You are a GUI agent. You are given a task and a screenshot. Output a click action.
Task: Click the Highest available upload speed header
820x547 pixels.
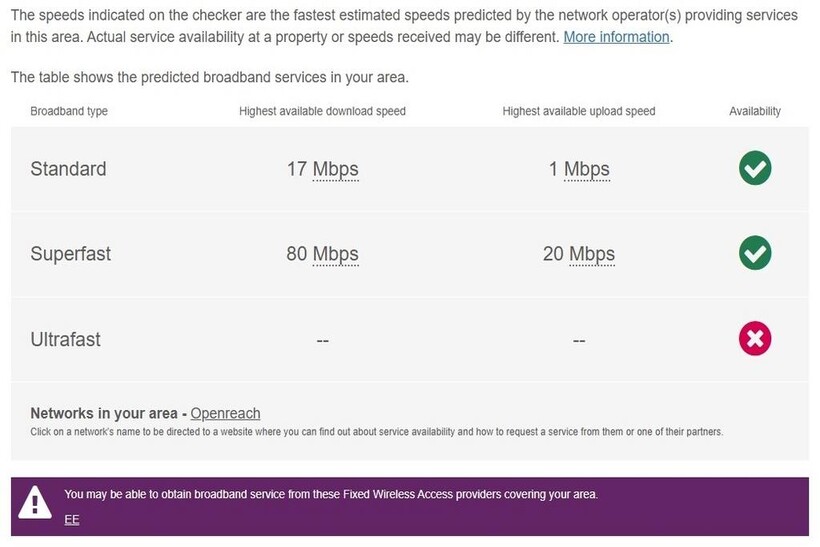(x=578, y=111)
